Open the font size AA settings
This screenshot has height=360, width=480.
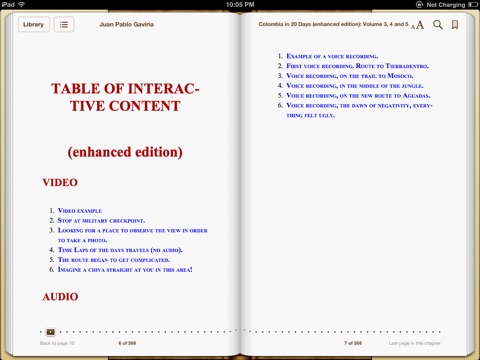pyautogui.click(x=418, y=25)
